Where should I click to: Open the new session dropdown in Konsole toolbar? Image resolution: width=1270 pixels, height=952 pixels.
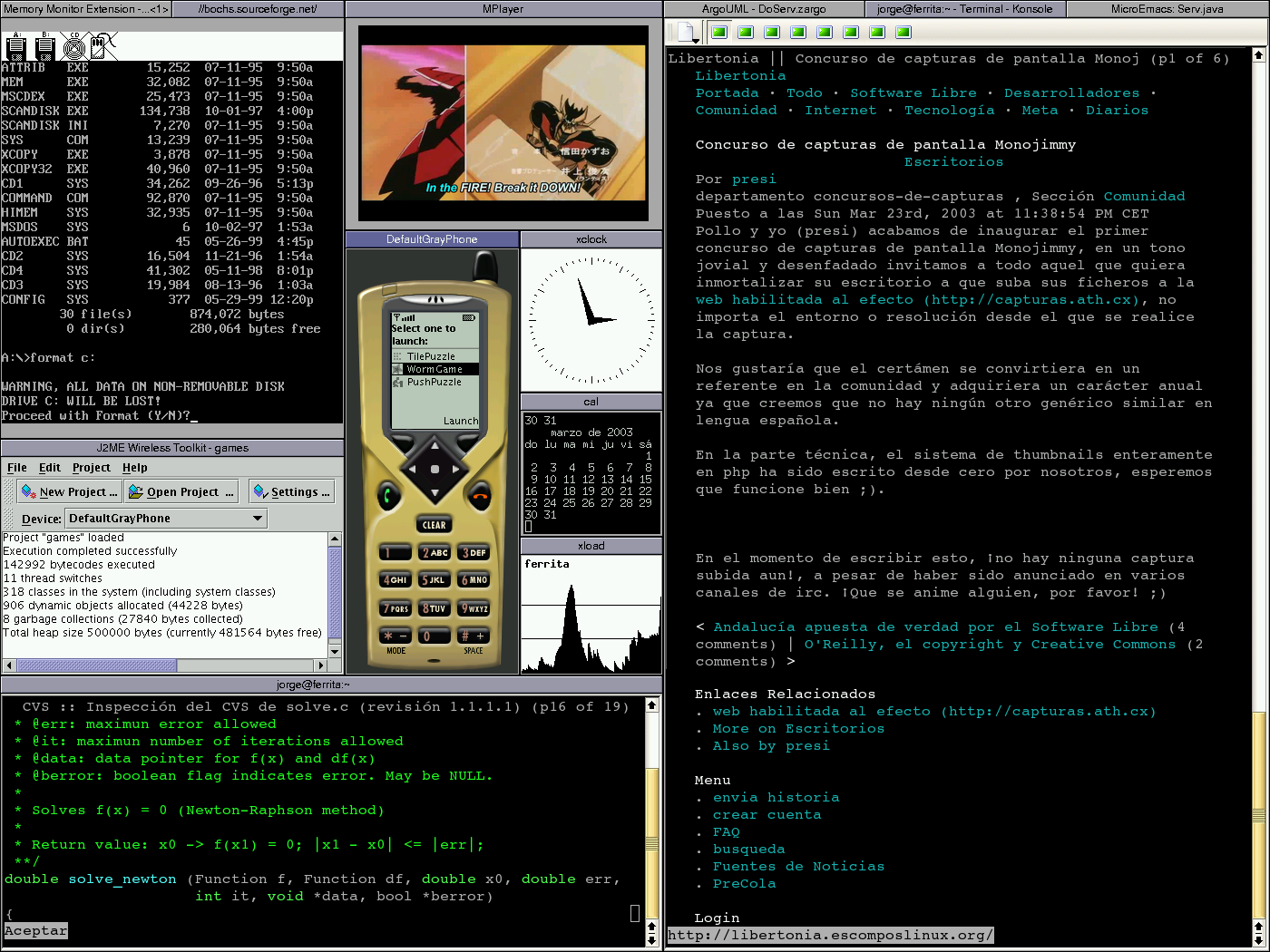pos(688,33)
